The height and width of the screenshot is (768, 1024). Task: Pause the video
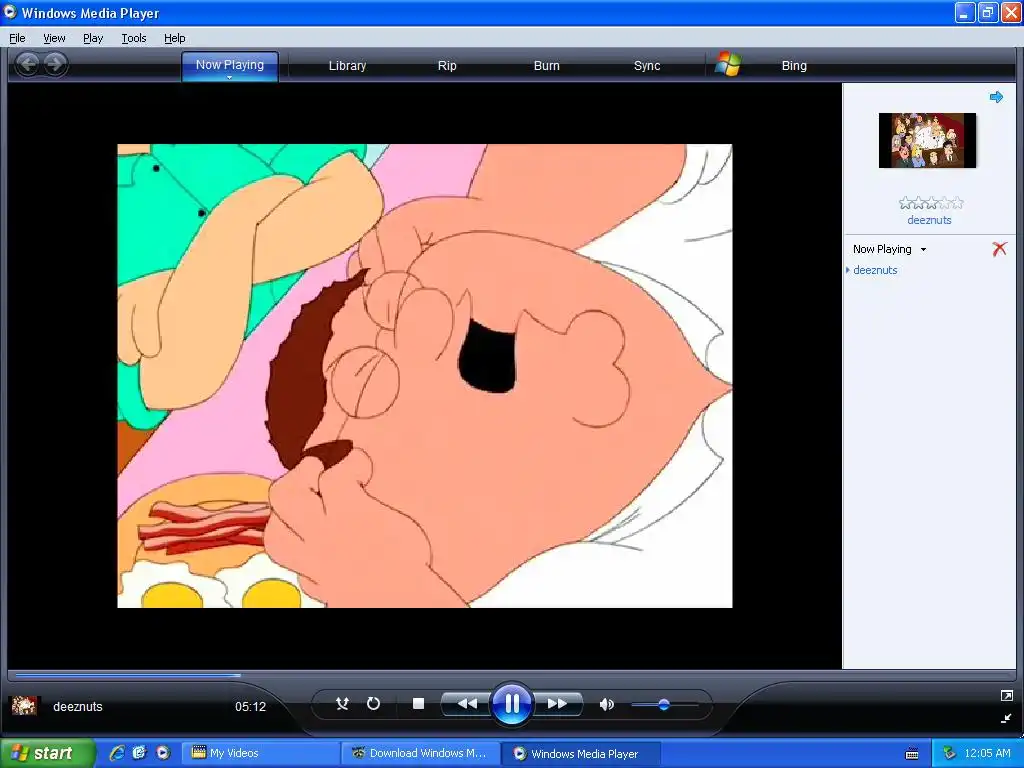pyautogui.click(x=511, y=703)
